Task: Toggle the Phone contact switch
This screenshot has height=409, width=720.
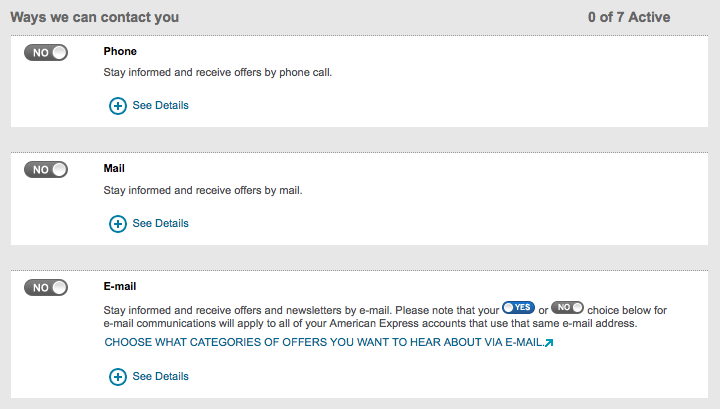Action: click(46, 52)
